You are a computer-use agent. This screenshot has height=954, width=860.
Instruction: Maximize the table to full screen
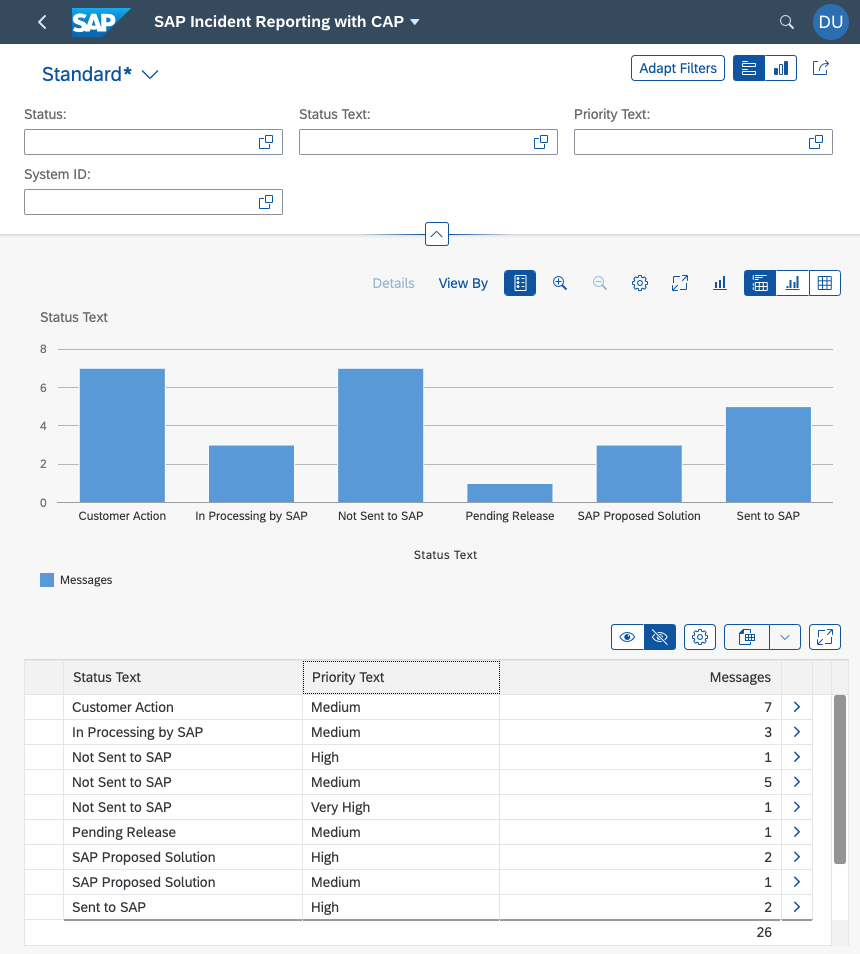pyautogui.click(x=825, y=637)
